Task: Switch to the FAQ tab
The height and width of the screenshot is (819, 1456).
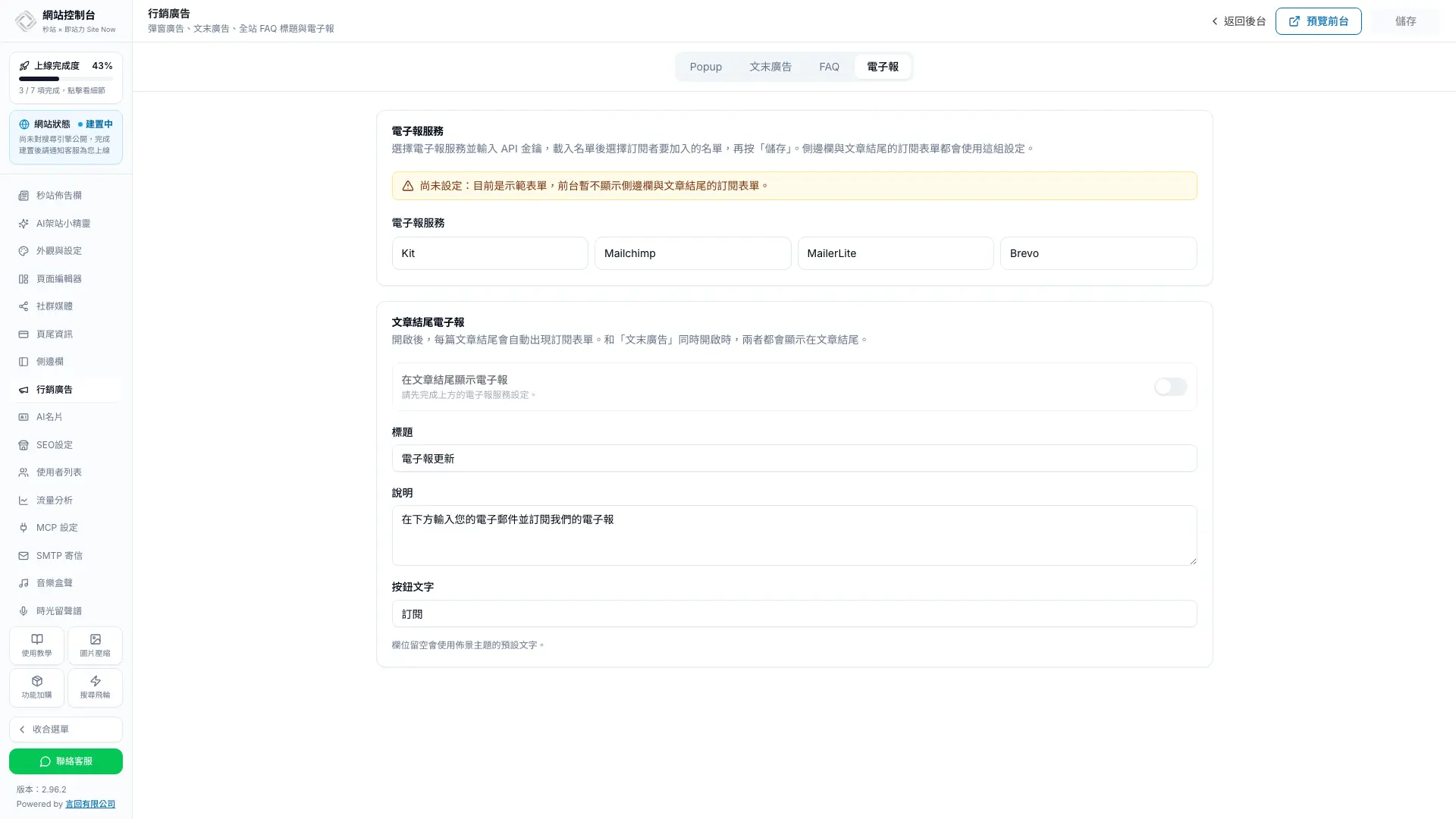Action: [x=829, y=67]
